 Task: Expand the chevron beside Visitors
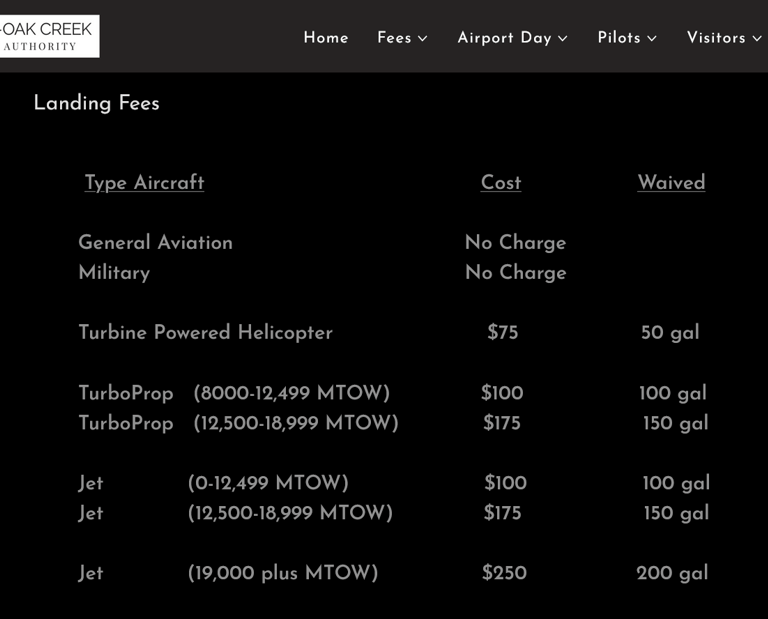pos(757,39)
